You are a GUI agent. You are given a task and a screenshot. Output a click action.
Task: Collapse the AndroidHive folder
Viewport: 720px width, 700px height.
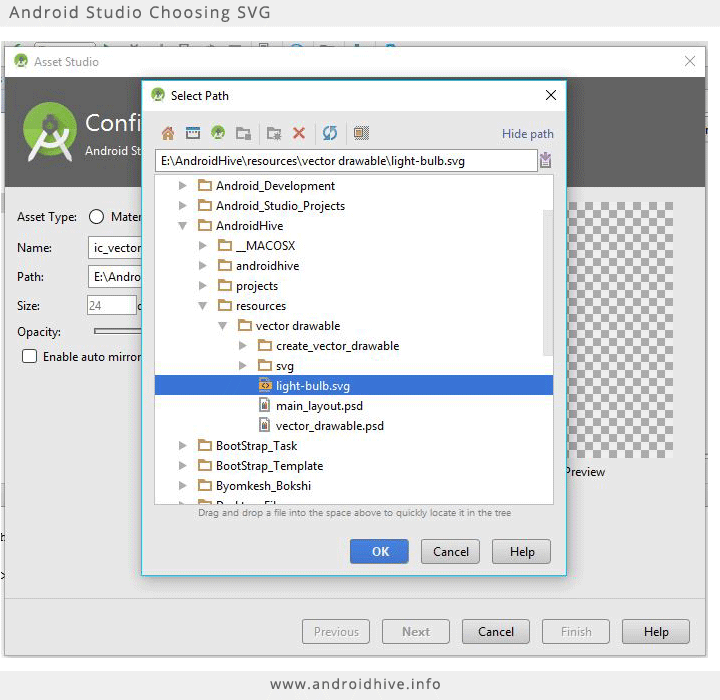[182, 226]
